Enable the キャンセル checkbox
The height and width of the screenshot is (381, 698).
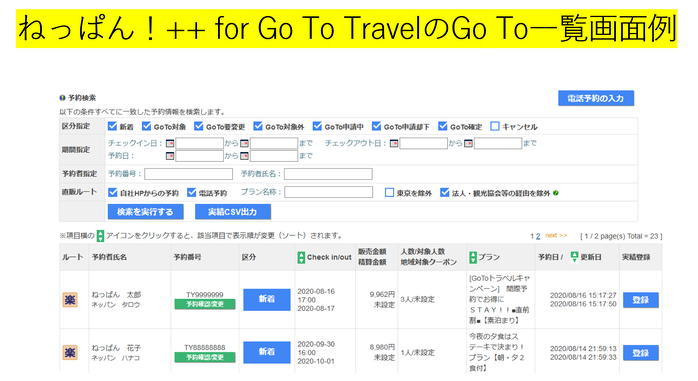pos(495,126)
